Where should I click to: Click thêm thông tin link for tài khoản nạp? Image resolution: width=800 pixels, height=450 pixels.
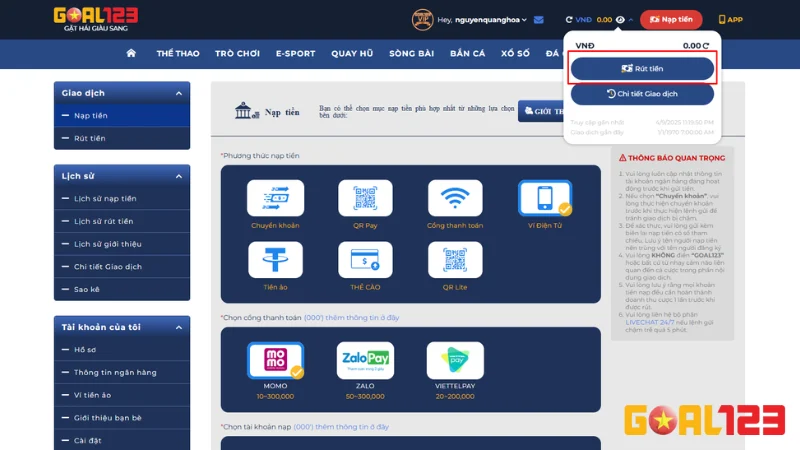341,427
